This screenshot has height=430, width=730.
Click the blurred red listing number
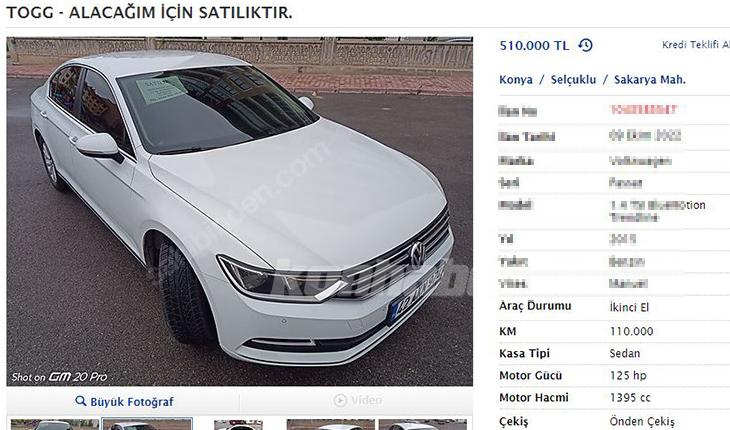tap(642, 110)
